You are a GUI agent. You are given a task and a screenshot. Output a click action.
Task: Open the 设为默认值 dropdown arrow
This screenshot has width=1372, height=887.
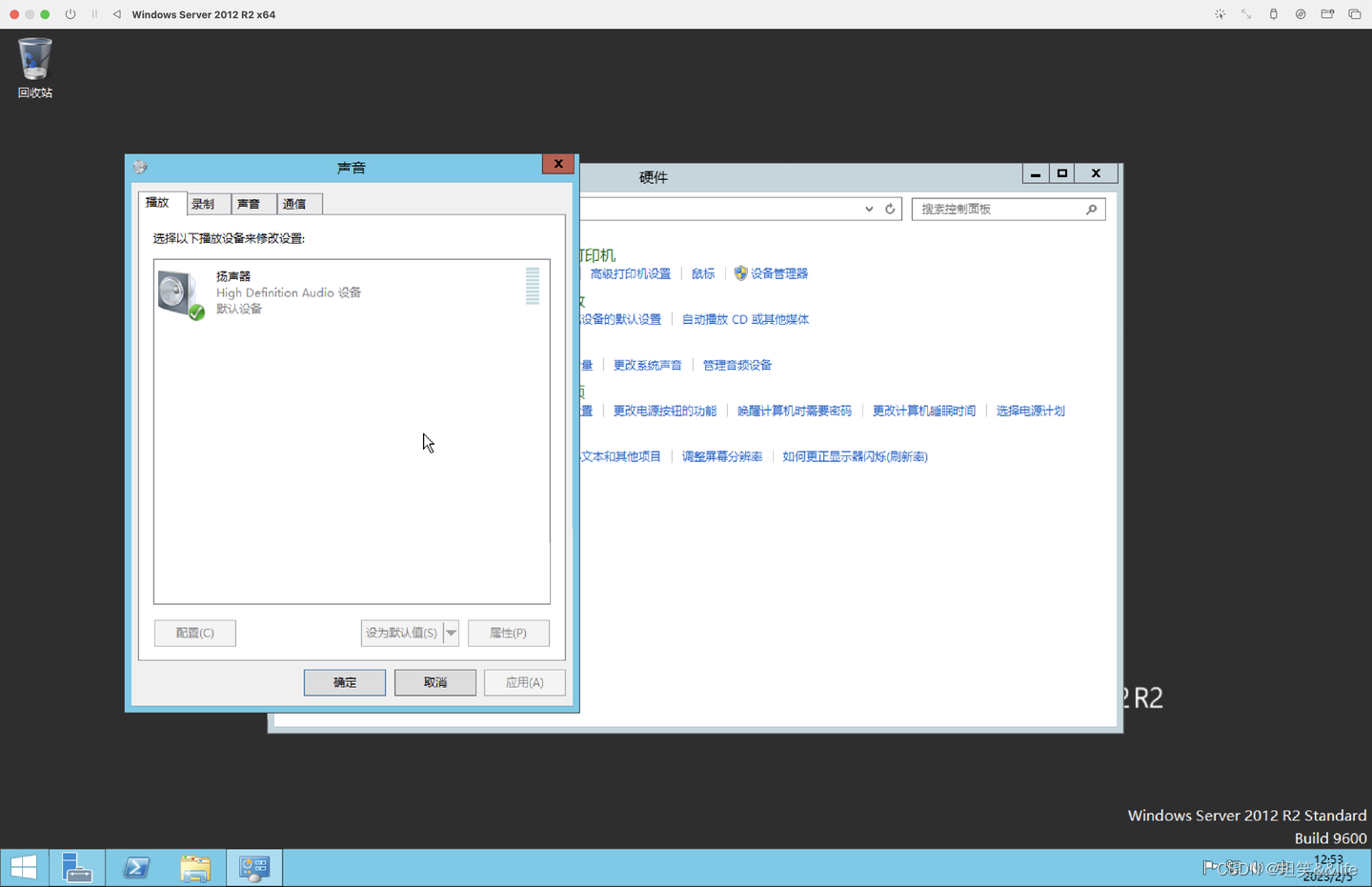click(452, 633)
